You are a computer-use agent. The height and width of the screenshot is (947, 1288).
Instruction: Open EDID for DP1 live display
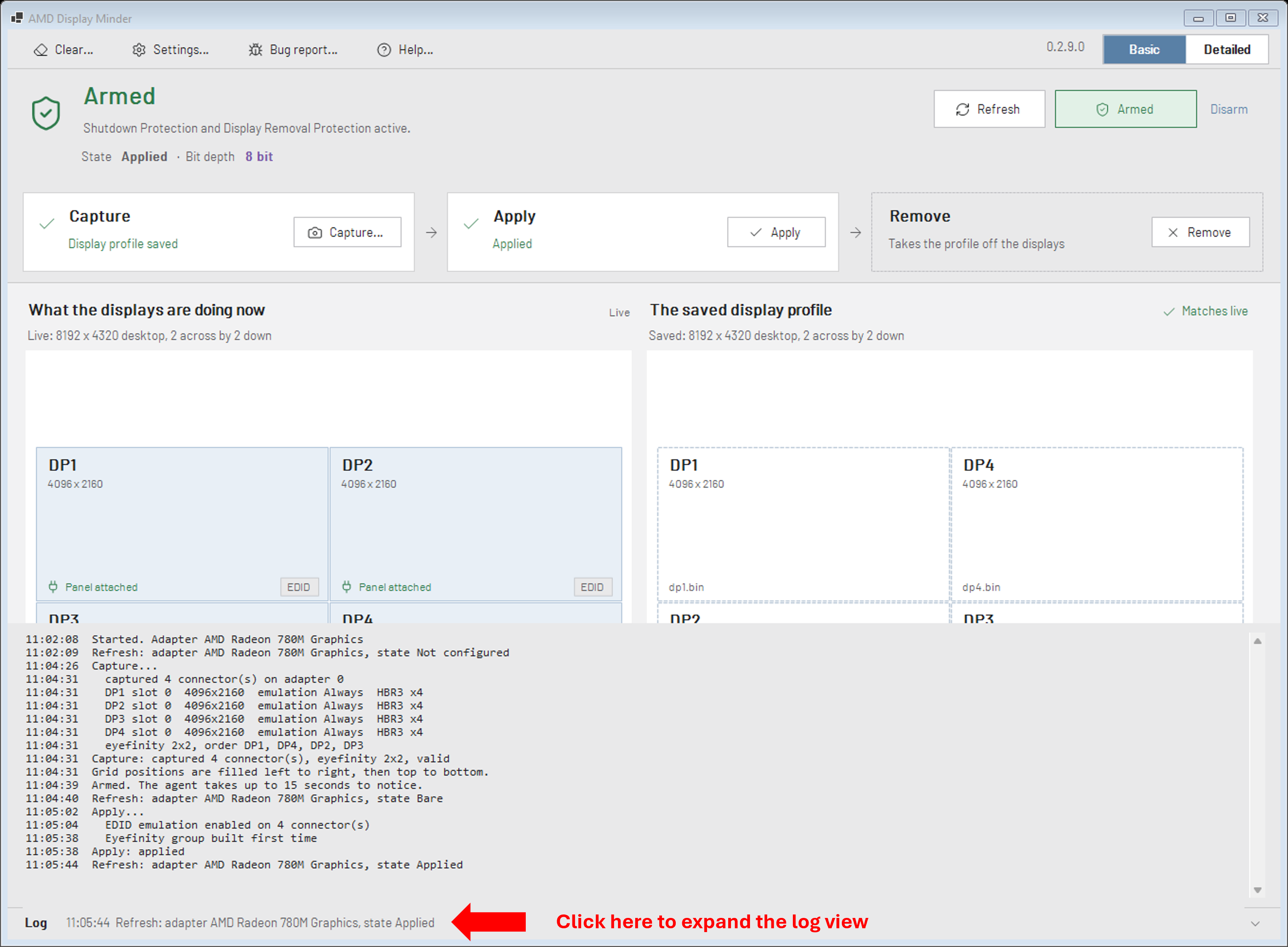(x=298, y=587)
